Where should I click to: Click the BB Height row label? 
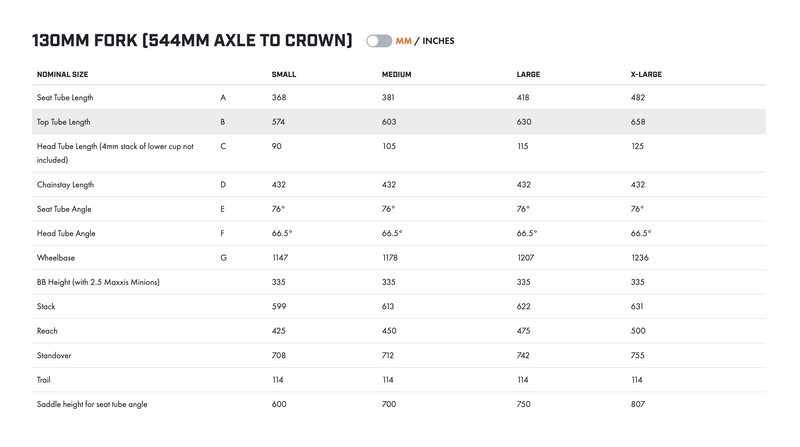click(98, 282)
